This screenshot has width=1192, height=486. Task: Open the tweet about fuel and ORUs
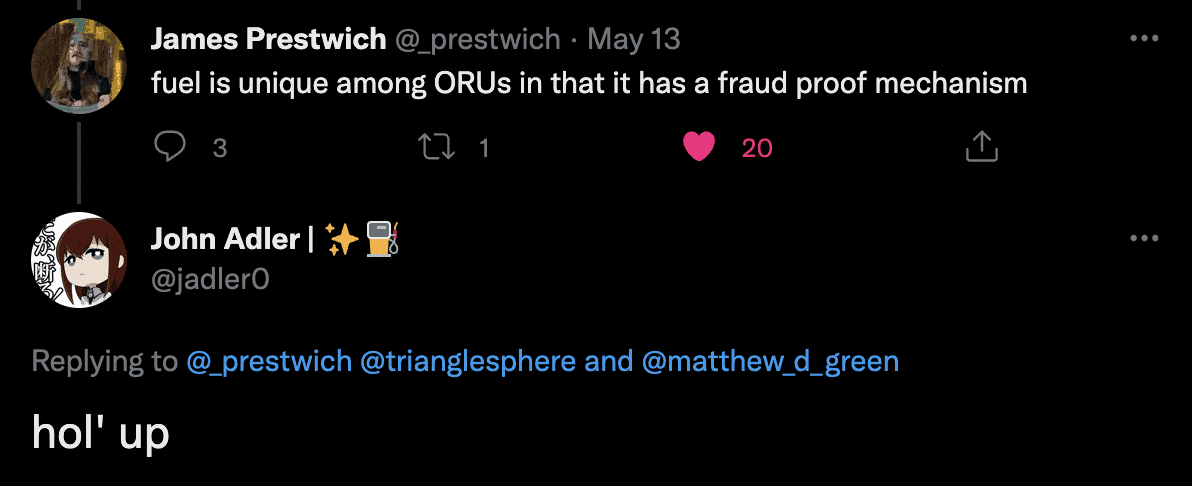(589, 83)
